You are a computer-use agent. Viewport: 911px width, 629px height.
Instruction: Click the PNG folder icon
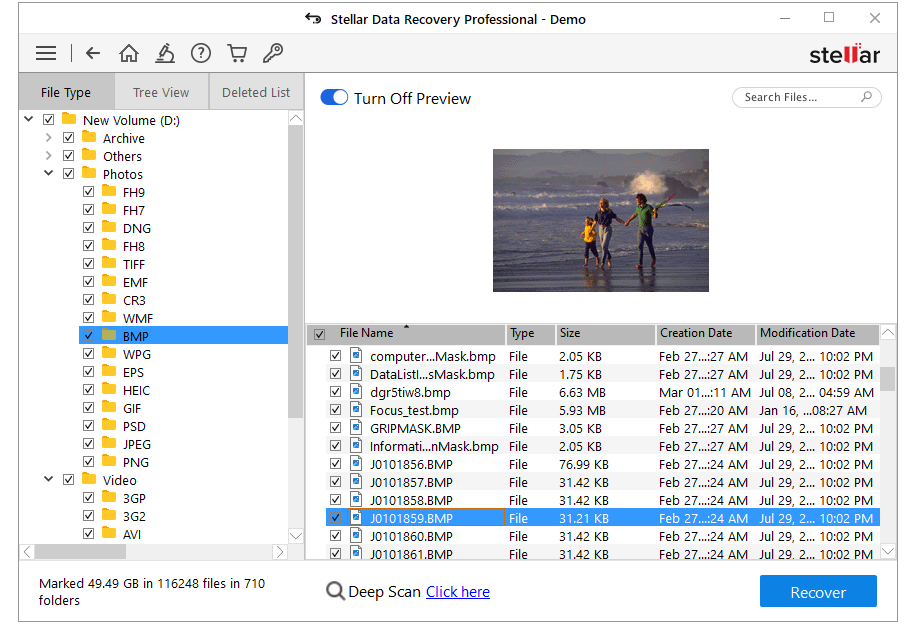(109, 461)
